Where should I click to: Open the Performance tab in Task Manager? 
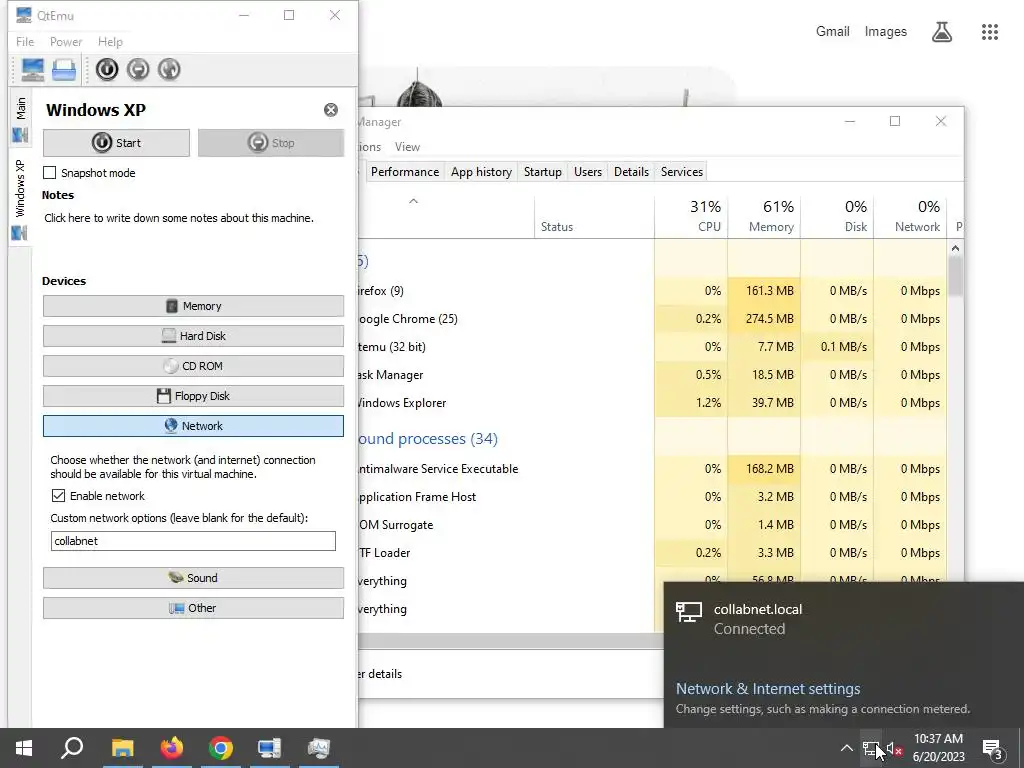404,172
